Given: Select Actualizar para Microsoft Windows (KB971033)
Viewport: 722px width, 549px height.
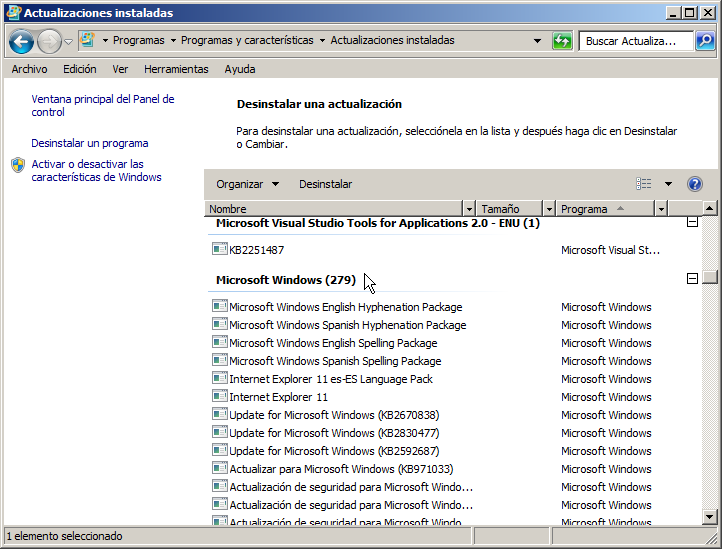Looking at the screenshot, I should (x=341, y=469).
